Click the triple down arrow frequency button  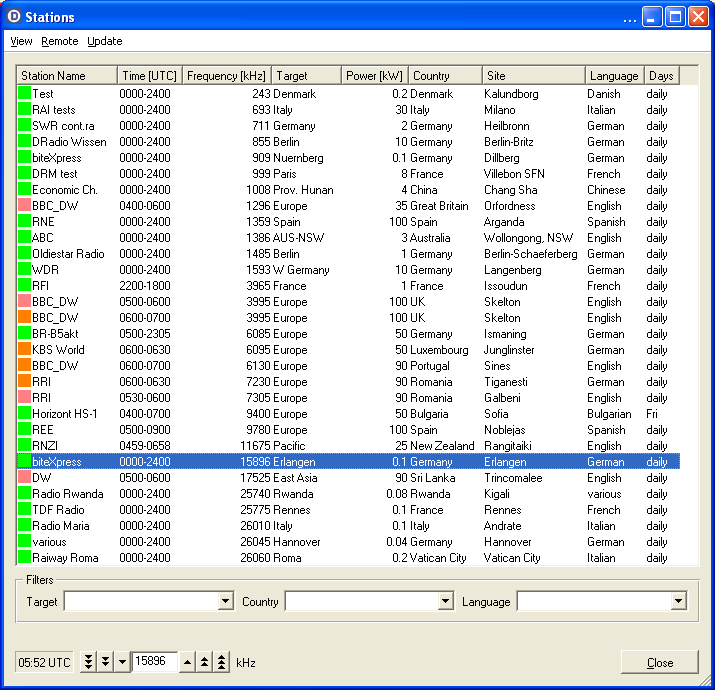tap(89, 662)
